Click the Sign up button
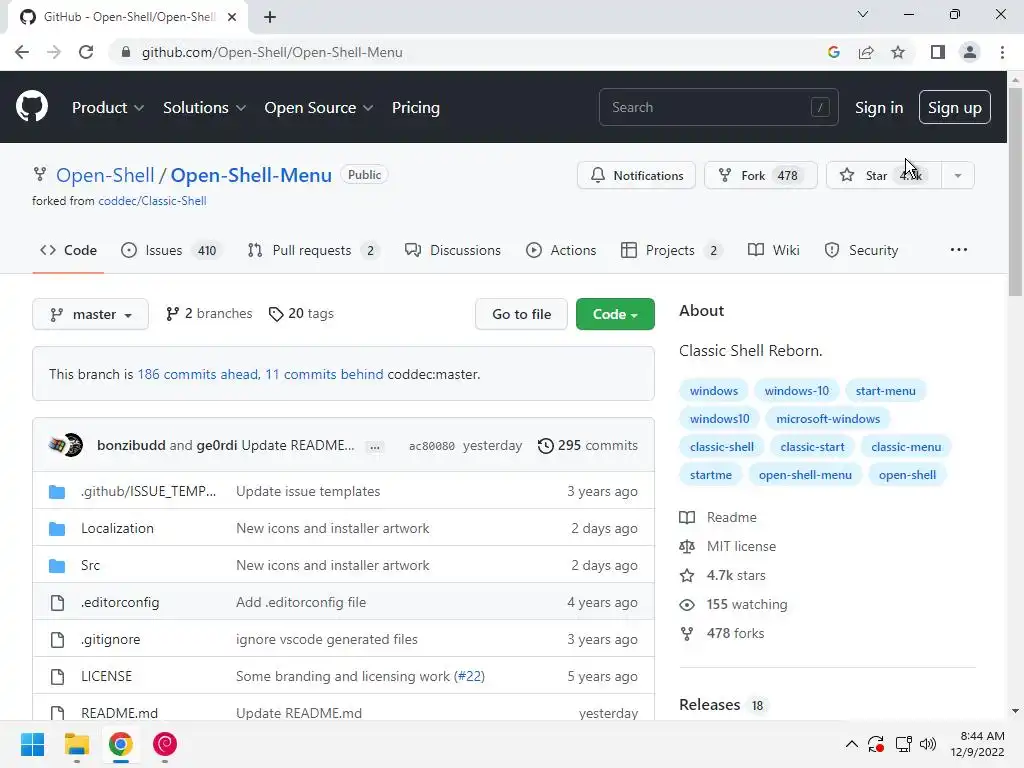1024x768 pixels. 955,108
